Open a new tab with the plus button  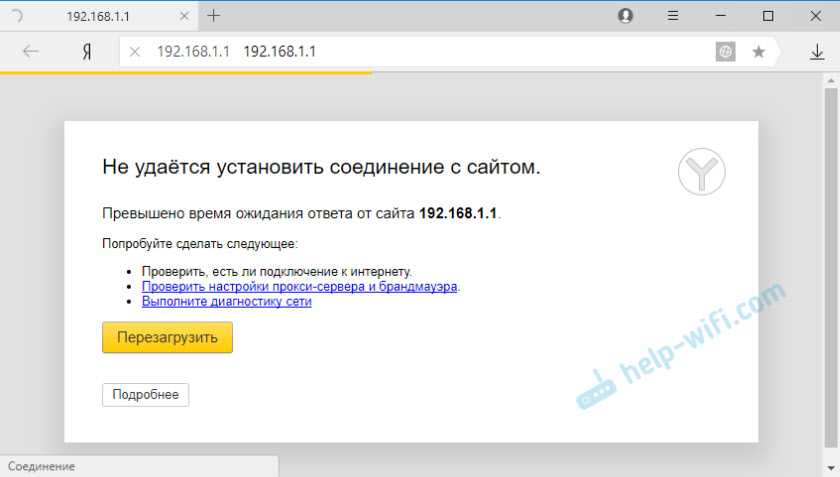[214, 16]
